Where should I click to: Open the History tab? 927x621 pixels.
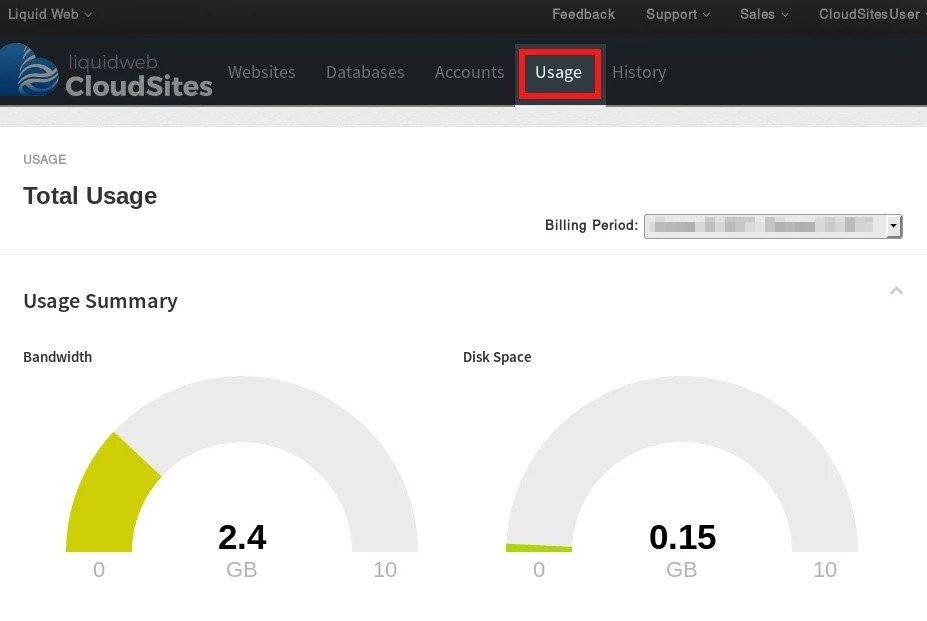click(639, 72)
